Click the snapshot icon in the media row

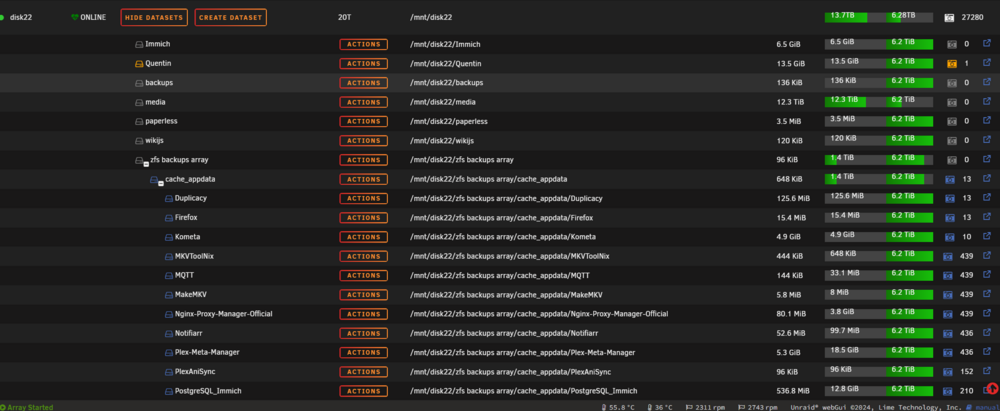pyautogui.click(x=952, y=102)
